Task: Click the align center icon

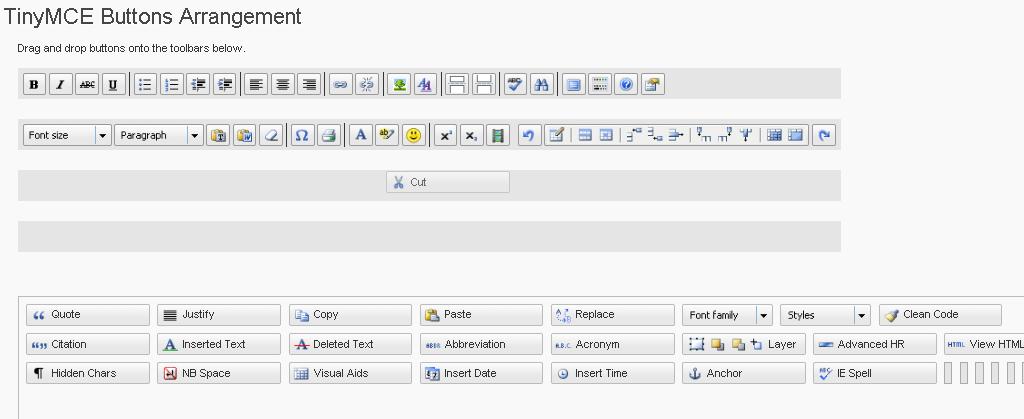Action: click(x=283, y=85)
